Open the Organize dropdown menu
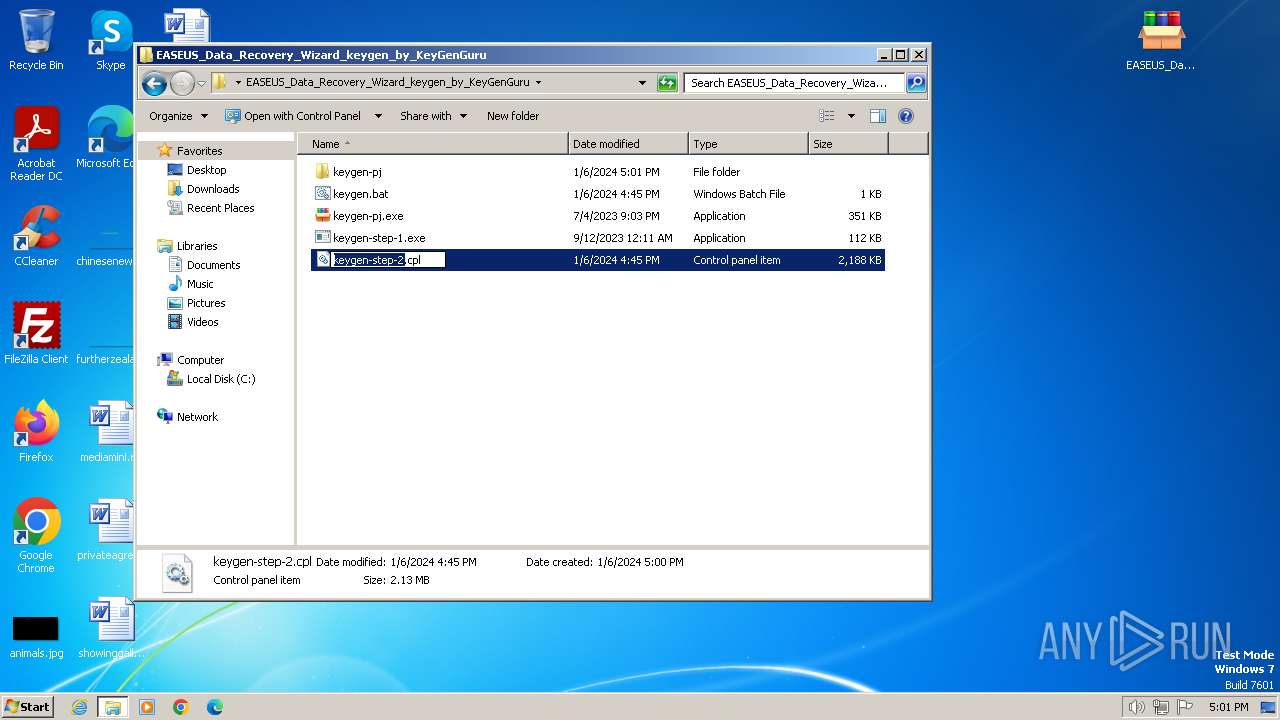The height and width of the screenshot is (720, 1280). 178,116
